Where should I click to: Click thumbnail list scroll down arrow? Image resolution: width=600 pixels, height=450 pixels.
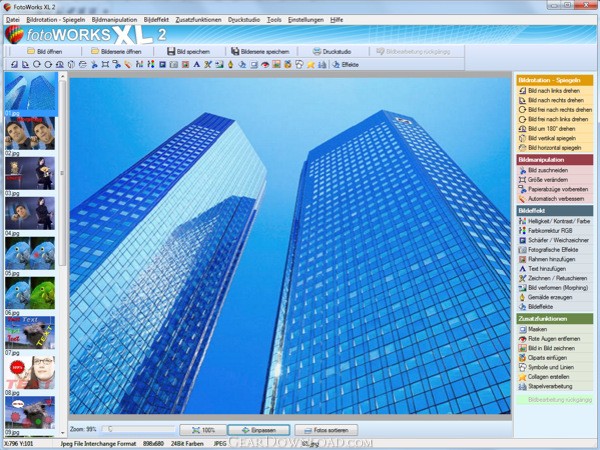(63, 433)
